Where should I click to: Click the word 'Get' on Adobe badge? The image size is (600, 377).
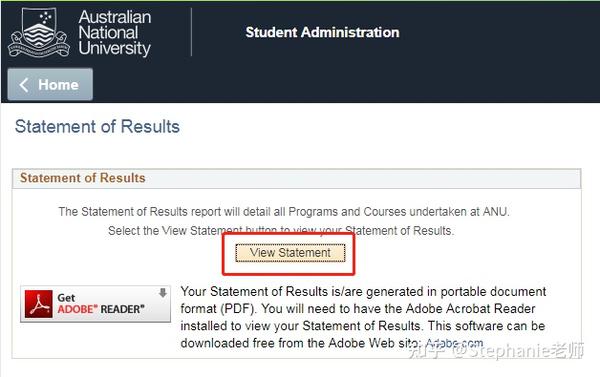click(66, 298)
